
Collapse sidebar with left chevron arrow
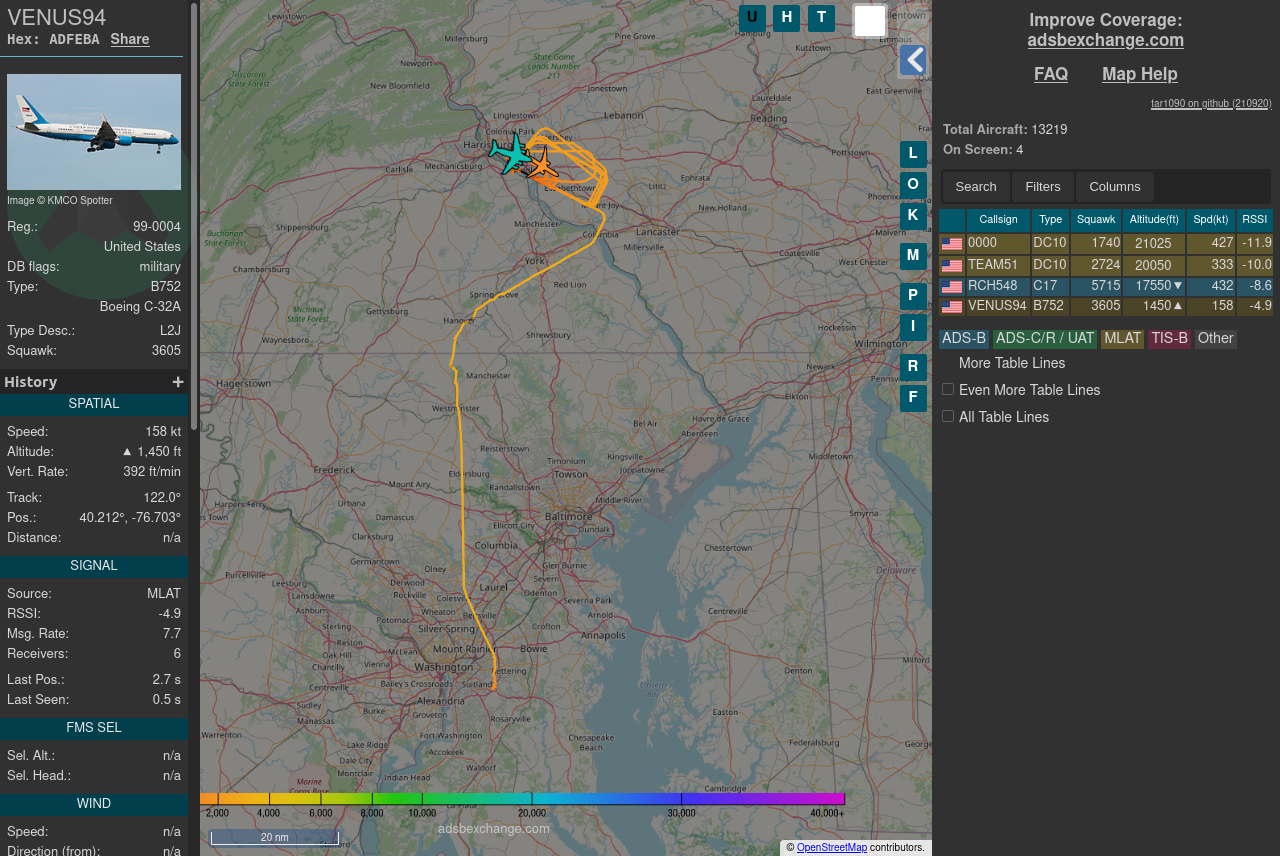coord(913,61)
